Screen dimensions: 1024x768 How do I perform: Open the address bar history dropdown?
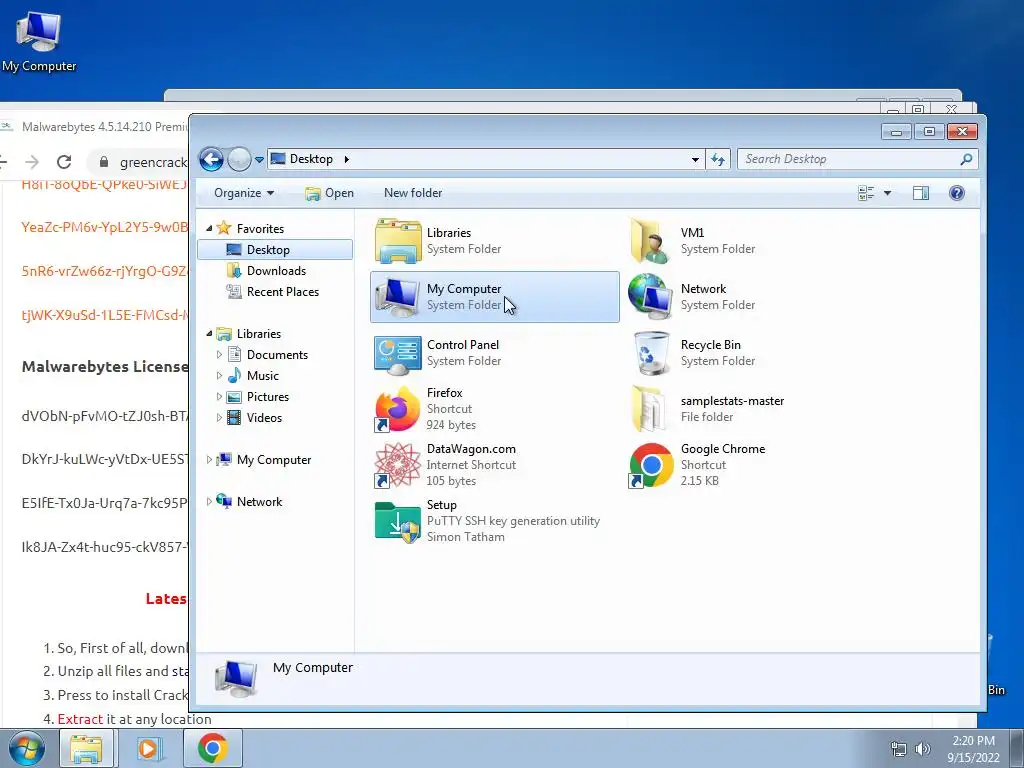(x=696, y=159)
